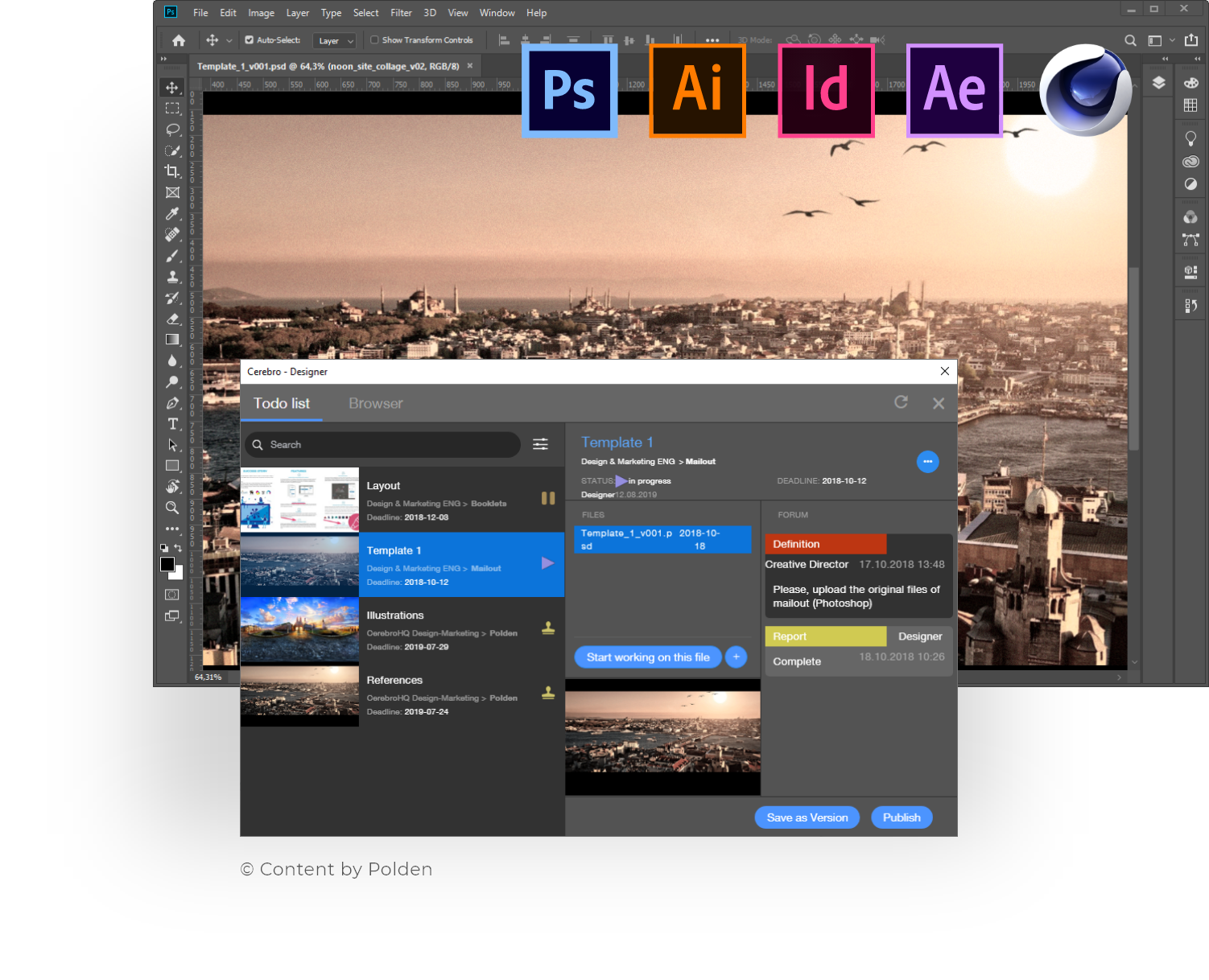The width and height of the screenshot is (1209, 980).
Task: Select the Crop tool
Action: 172,171
